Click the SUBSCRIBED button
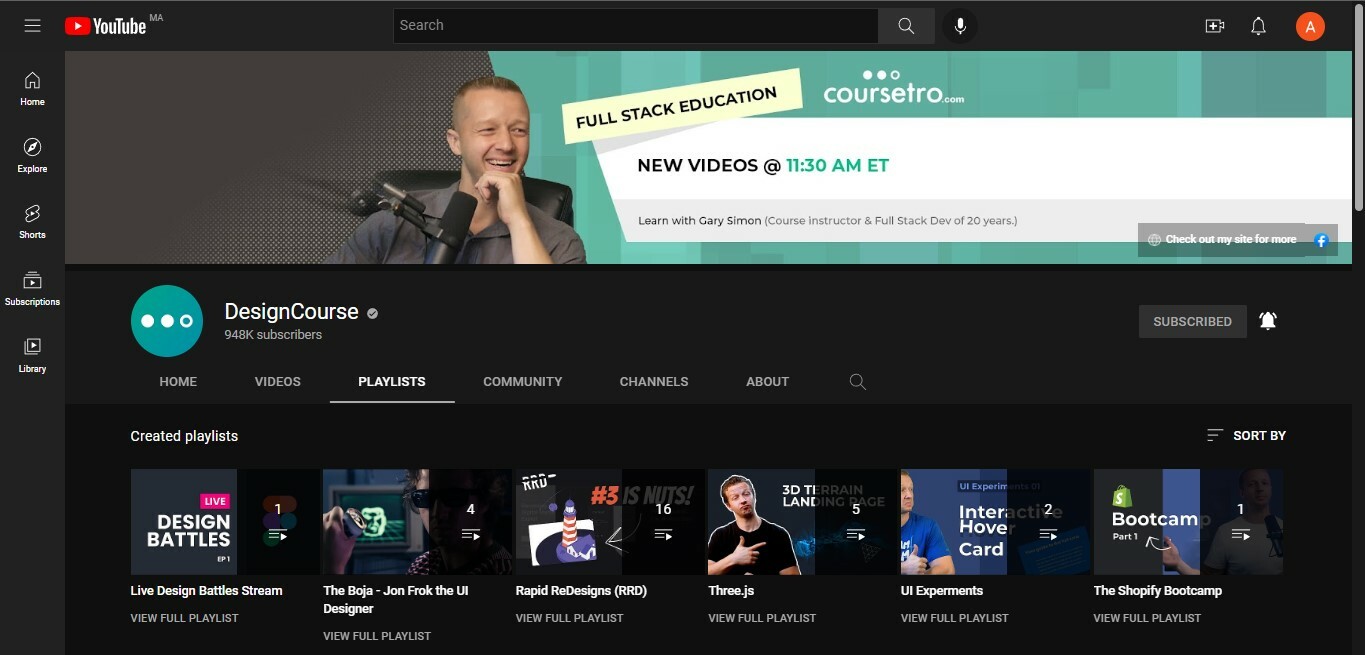 pos(1192,322)
